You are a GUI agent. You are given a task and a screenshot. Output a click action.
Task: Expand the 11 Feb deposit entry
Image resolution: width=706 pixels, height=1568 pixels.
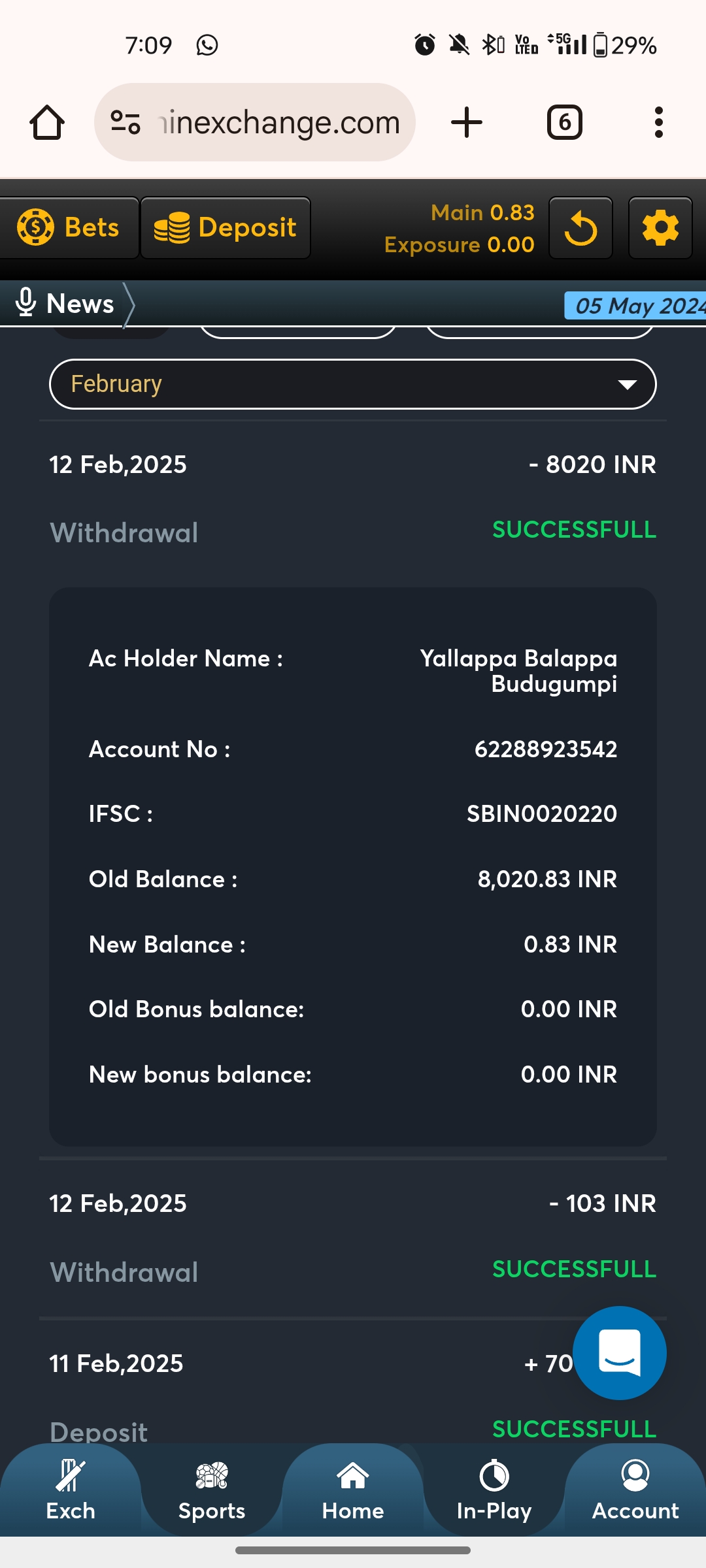261,1392
